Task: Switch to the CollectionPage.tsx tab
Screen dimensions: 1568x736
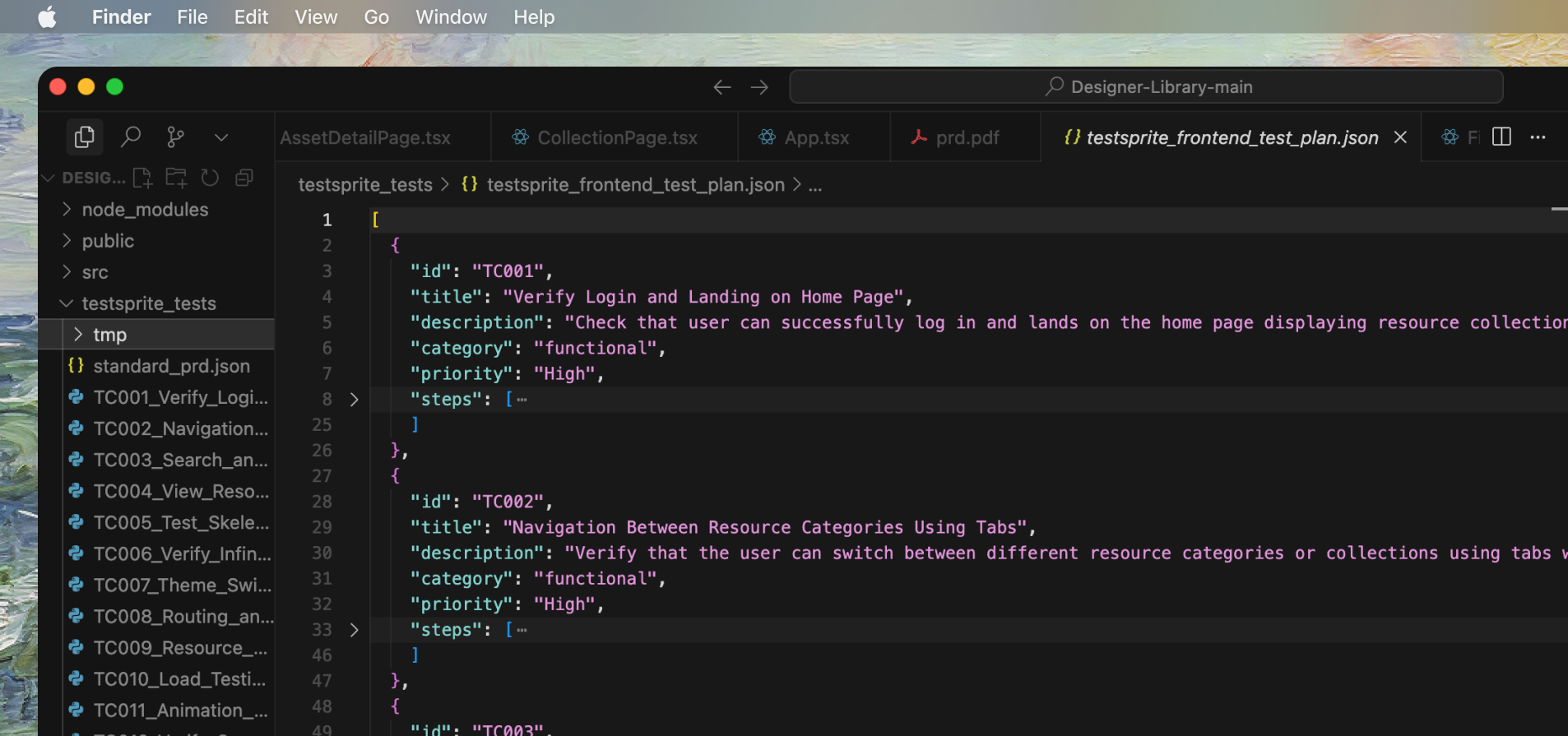Action: pos(616,137)
